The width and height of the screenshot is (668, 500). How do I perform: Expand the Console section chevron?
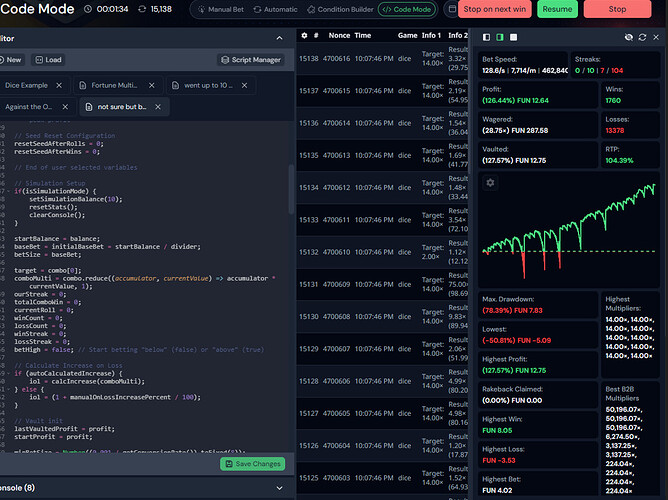point(279,488)
